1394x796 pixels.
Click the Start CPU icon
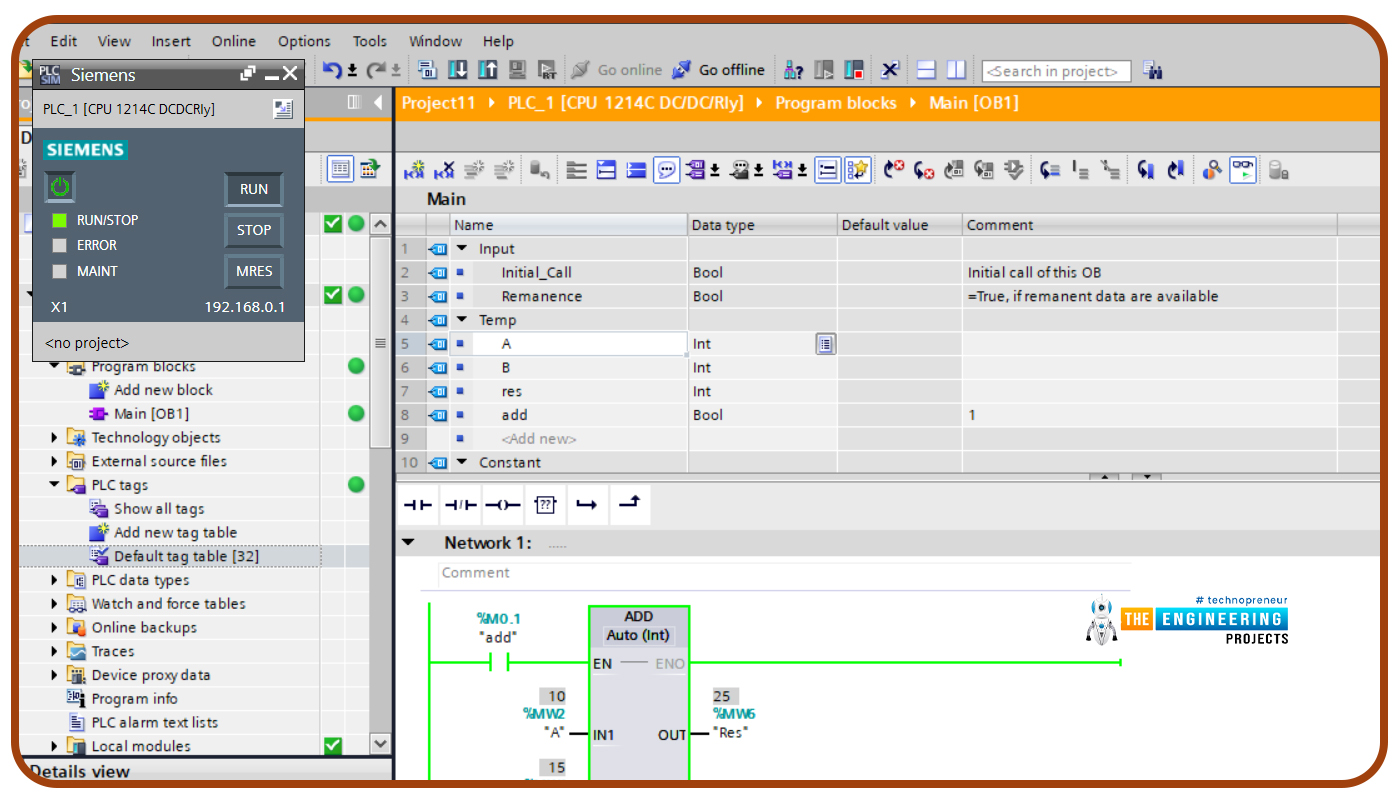click(824, 70)
